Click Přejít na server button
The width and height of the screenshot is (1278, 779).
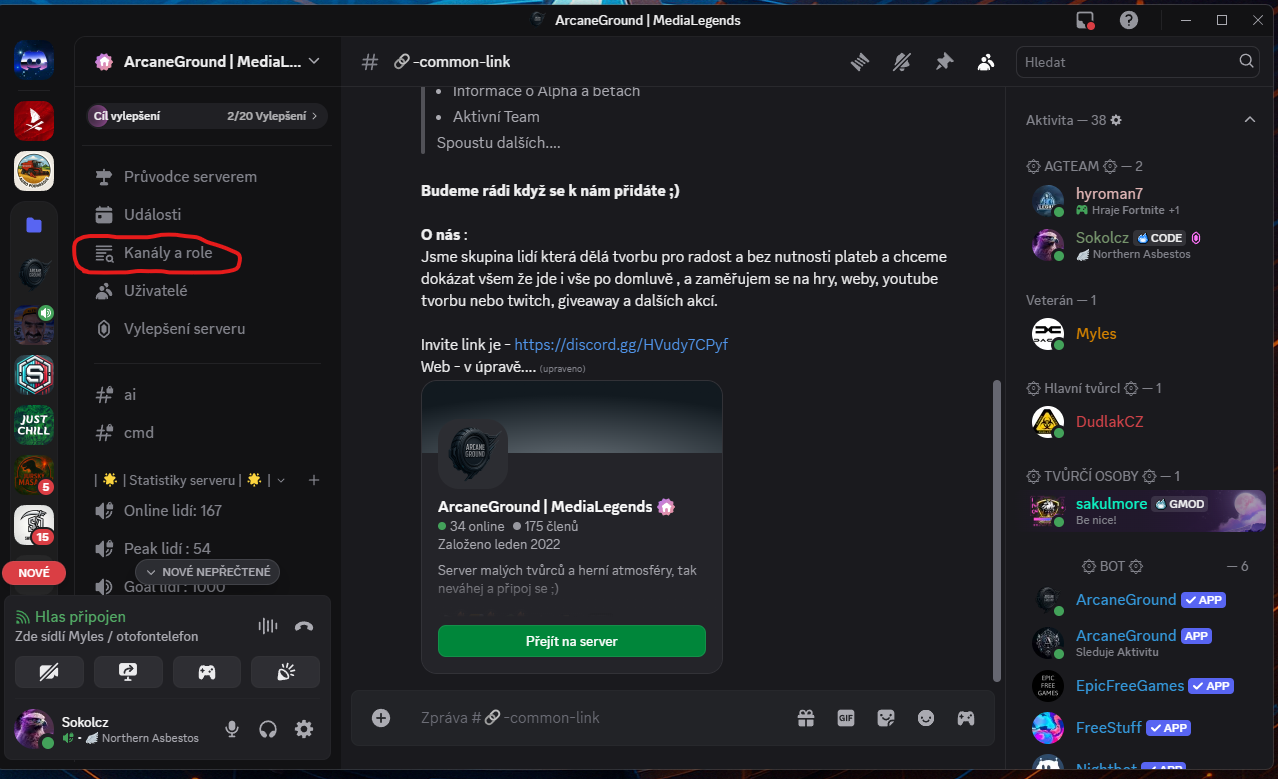pos(572,641)
